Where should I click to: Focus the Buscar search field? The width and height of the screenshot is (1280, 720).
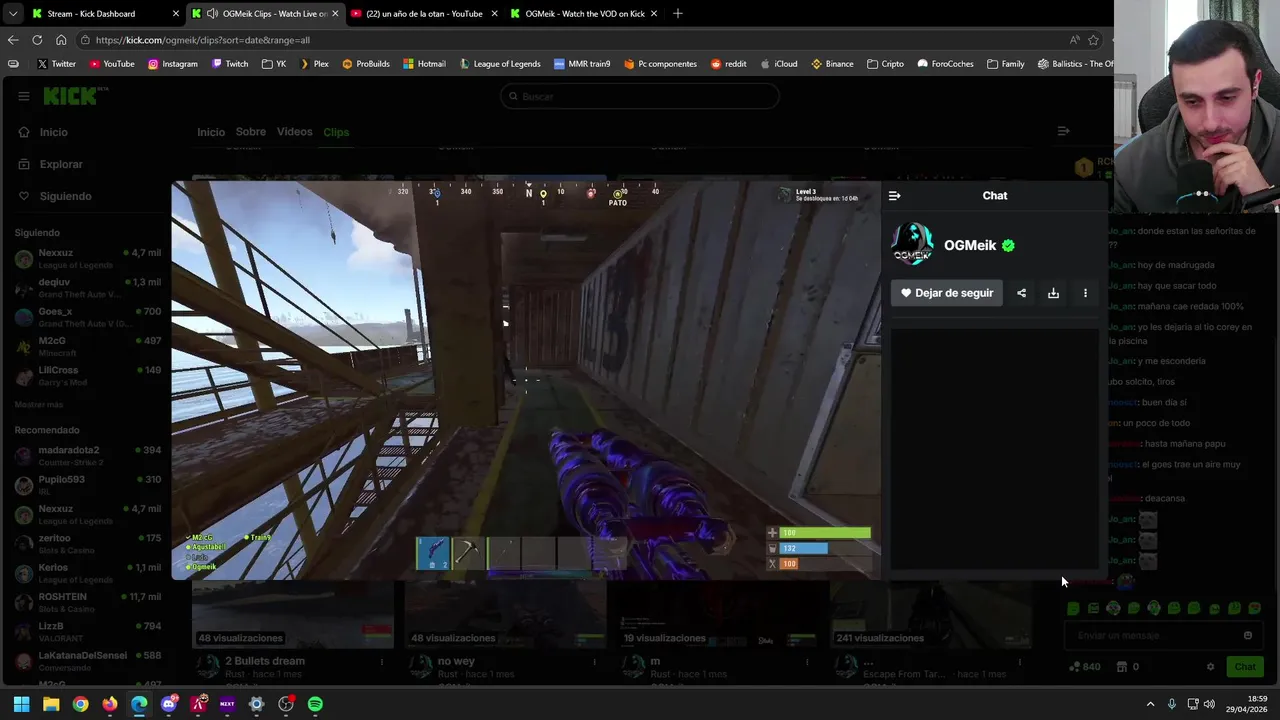(640, 96)
